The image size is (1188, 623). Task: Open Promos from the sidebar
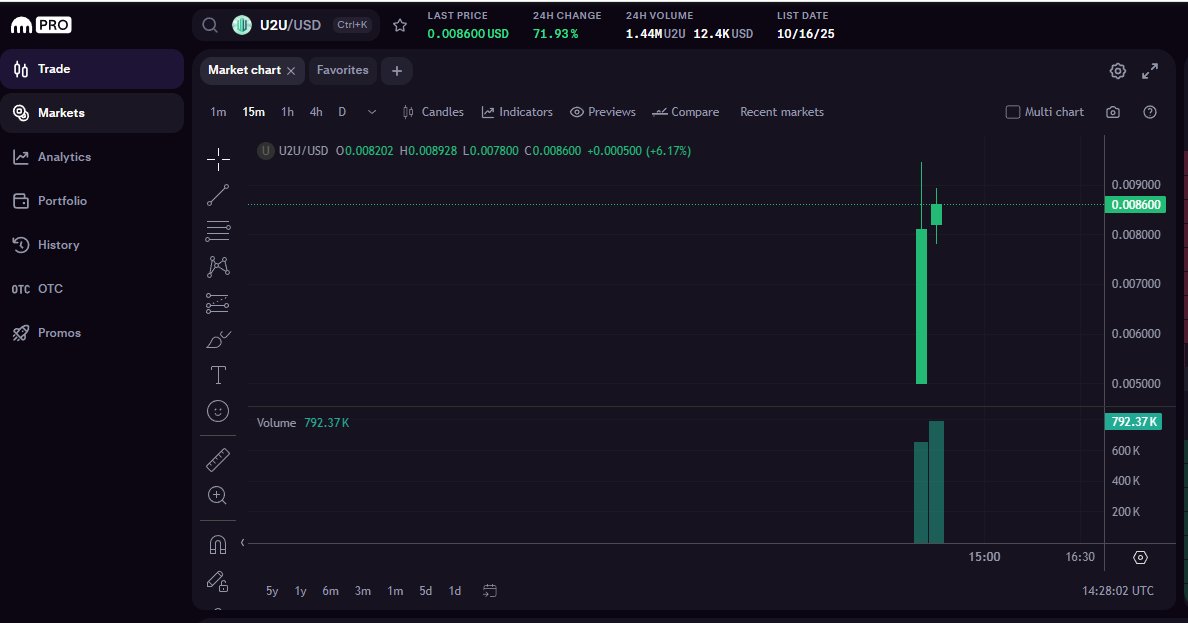pyautogui.click(x=92, y=333)
